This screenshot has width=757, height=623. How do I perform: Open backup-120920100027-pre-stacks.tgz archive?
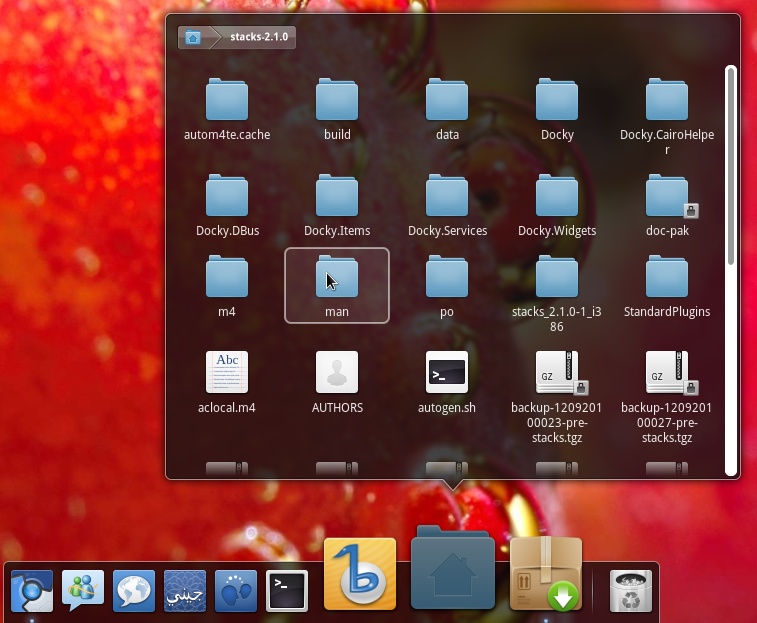667,397
